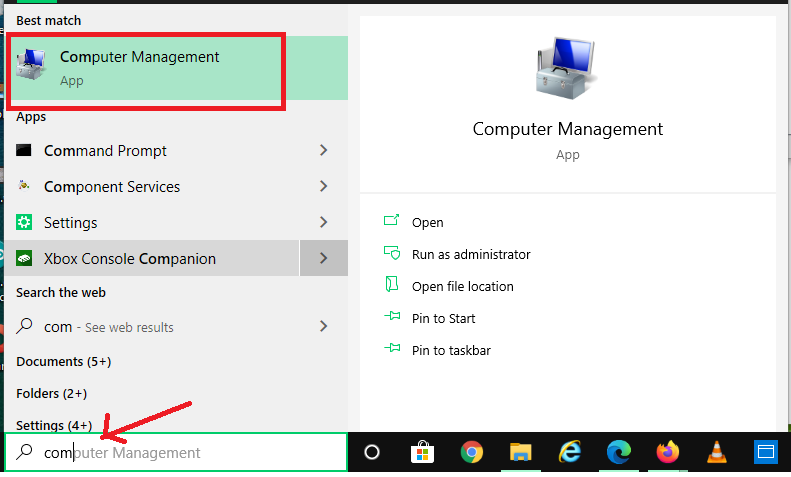Show Documents (5+) results group
Screen dimensions: 791x477
point(64,362)
